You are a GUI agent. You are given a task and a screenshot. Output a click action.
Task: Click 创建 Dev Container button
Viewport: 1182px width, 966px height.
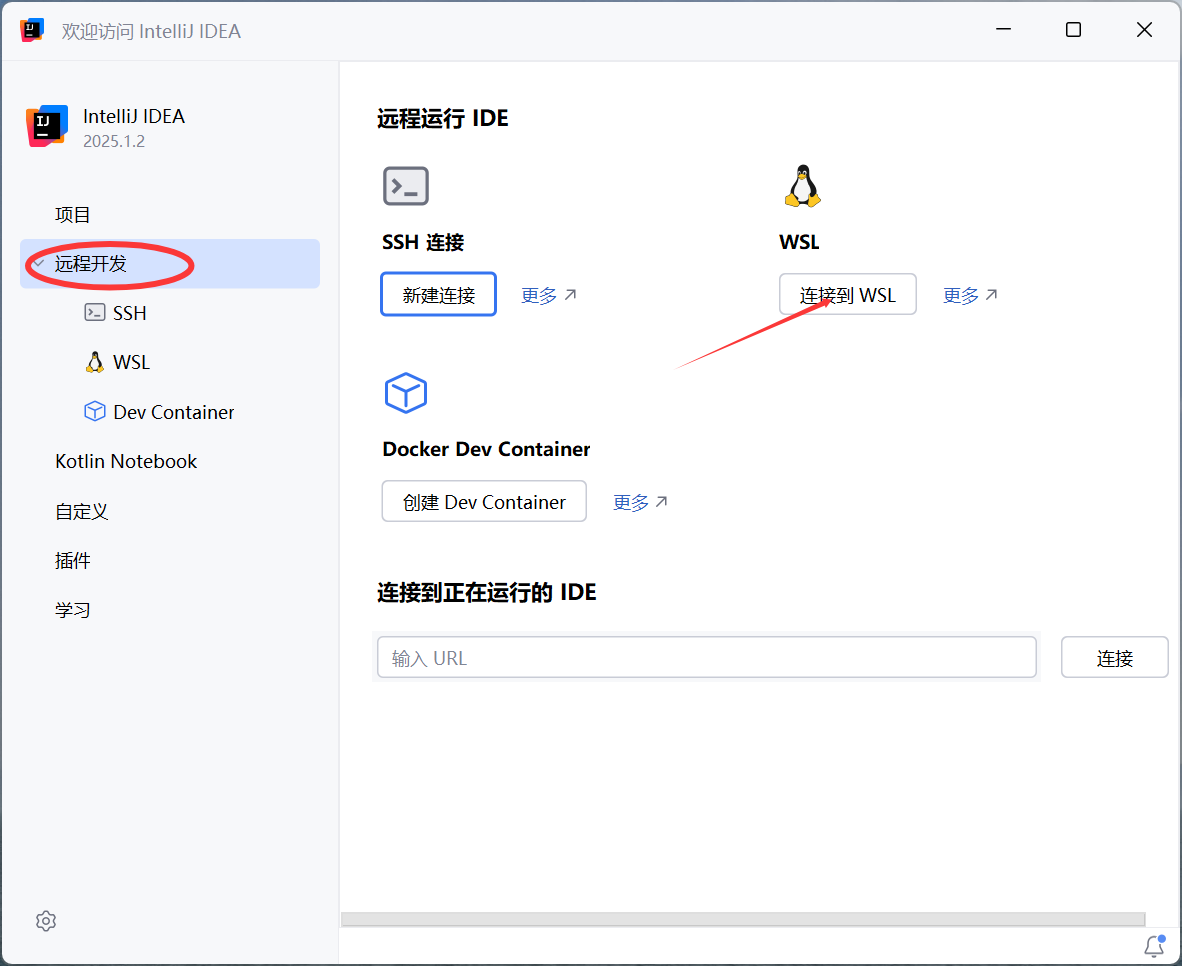tap(484, 501)
